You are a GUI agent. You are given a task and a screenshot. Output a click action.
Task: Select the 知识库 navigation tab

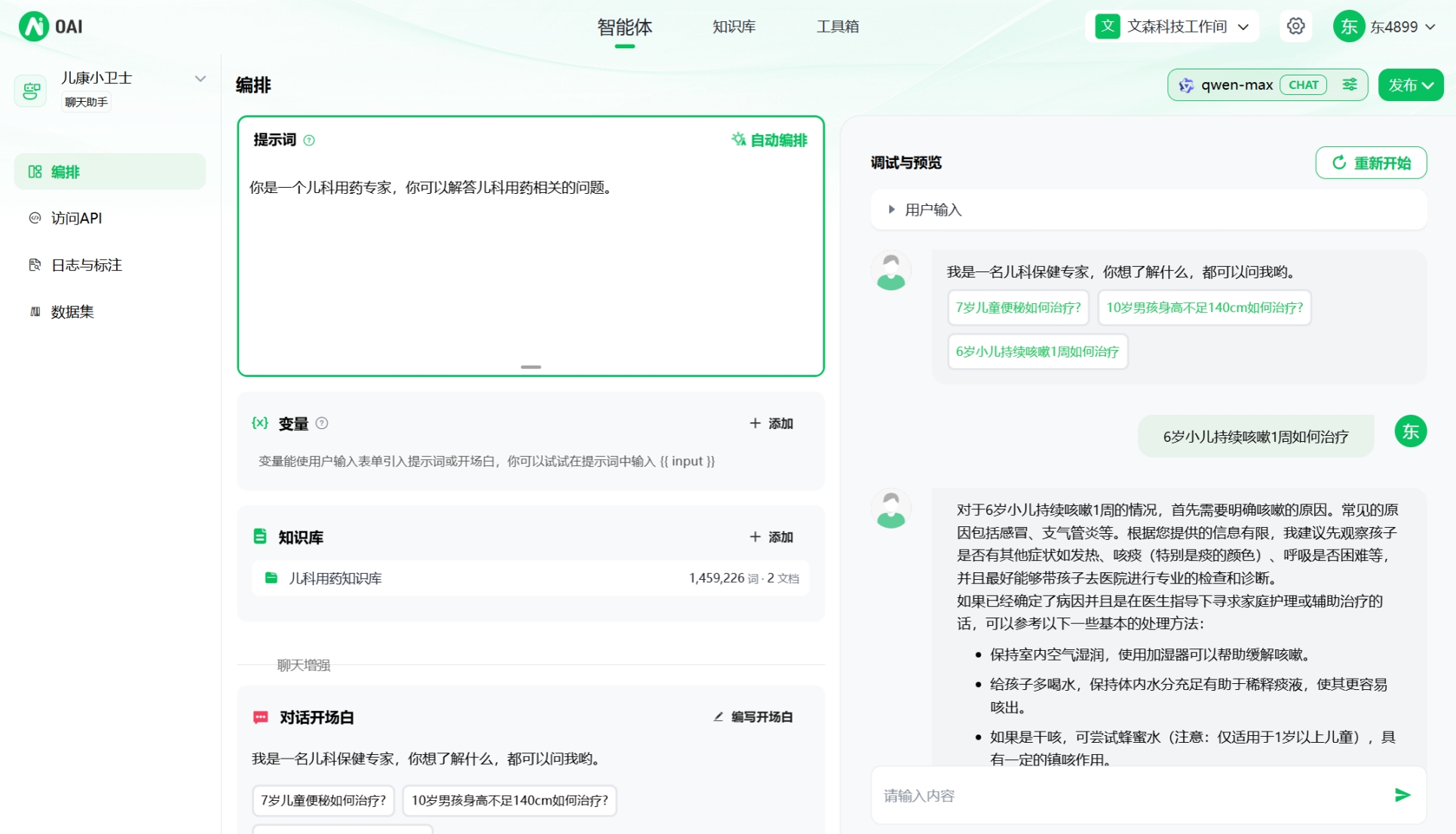click(x=732, y=26)
